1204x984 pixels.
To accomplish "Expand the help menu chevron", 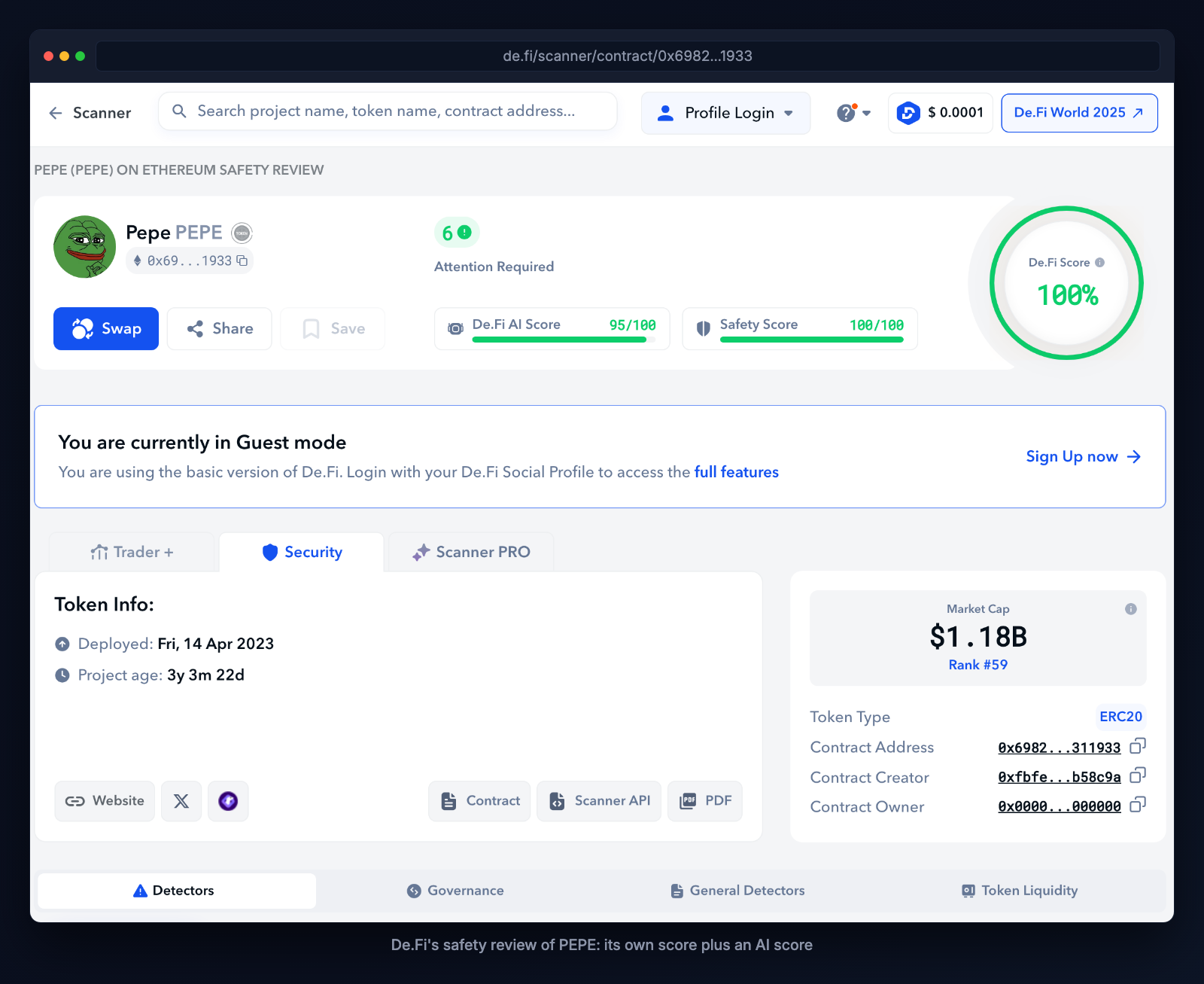I will (x=867, y=114).
